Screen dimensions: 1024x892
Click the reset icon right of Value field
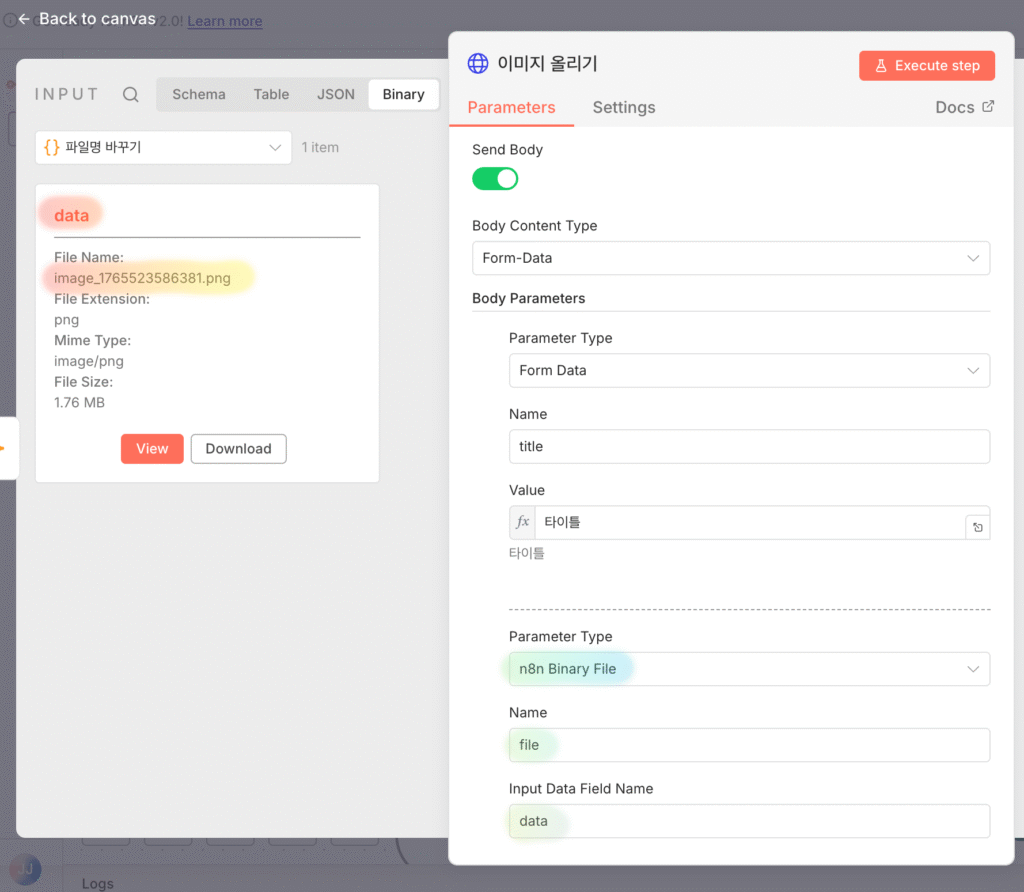click(977, 527)
